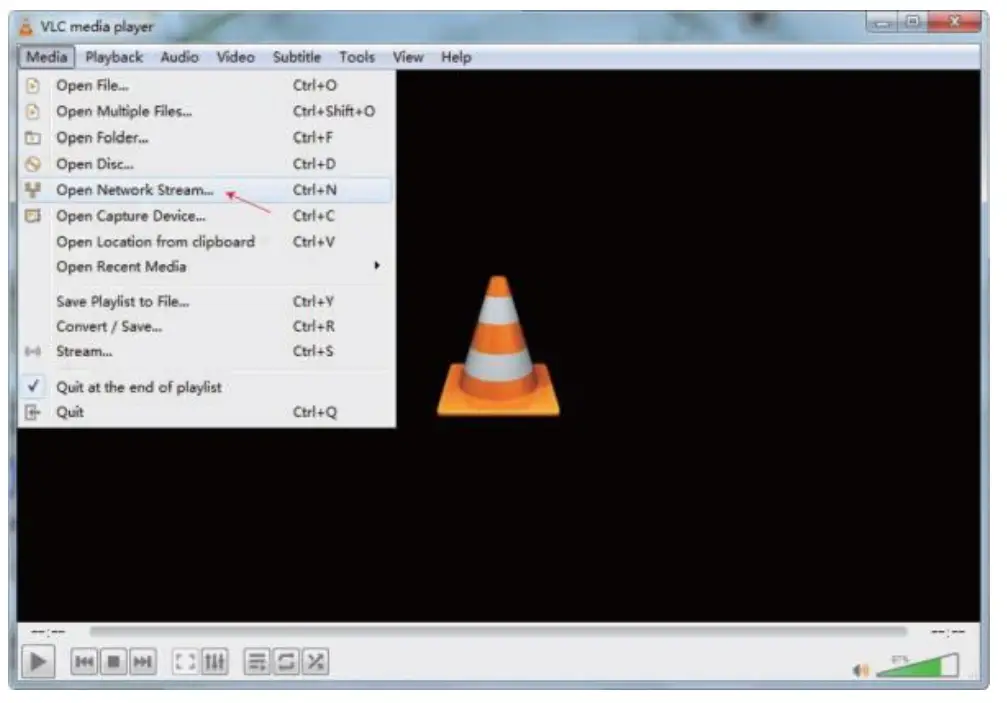Viewport: 1007px width, 703px height.
Task: Adjust the green volume slider
Action: point(918,665)
